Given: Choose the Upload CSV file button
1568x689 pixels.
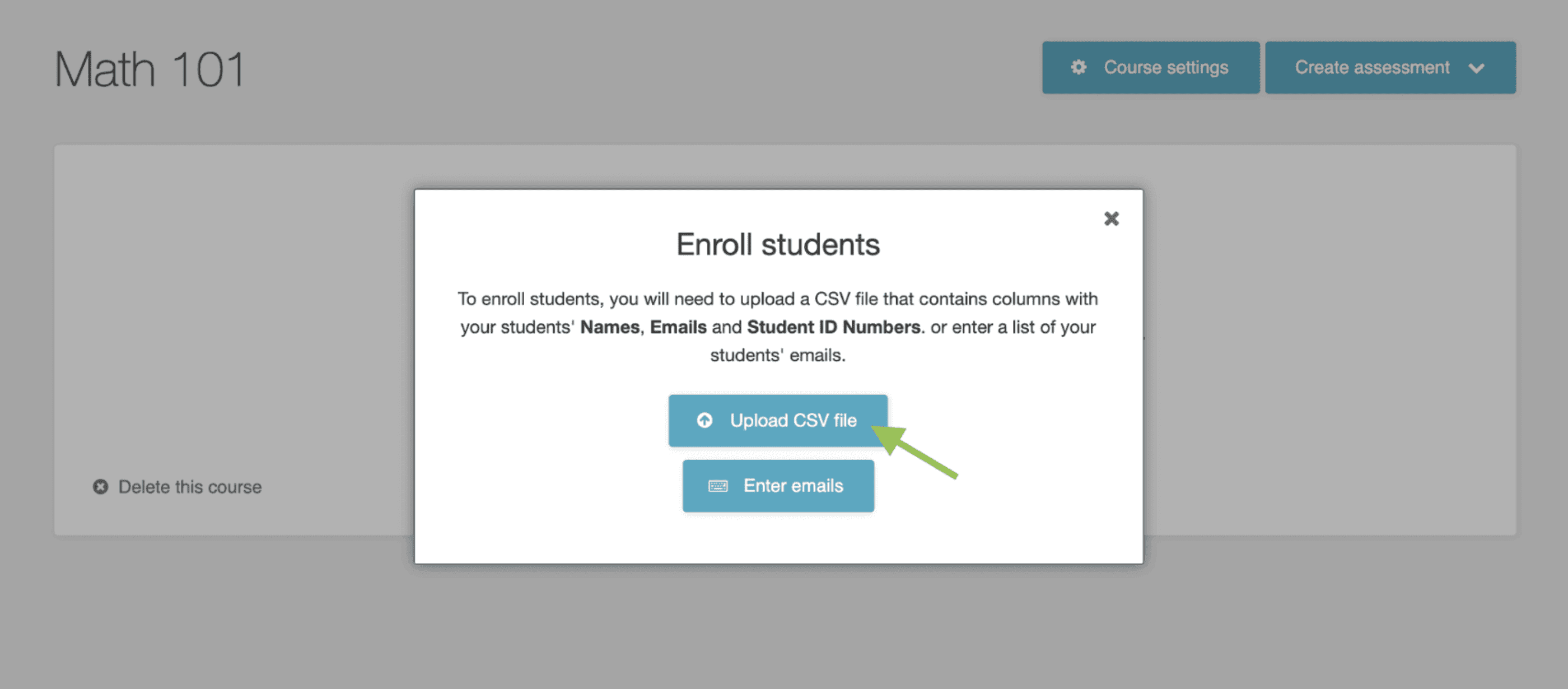Looking at the screenshot, I should click(777, 420).
